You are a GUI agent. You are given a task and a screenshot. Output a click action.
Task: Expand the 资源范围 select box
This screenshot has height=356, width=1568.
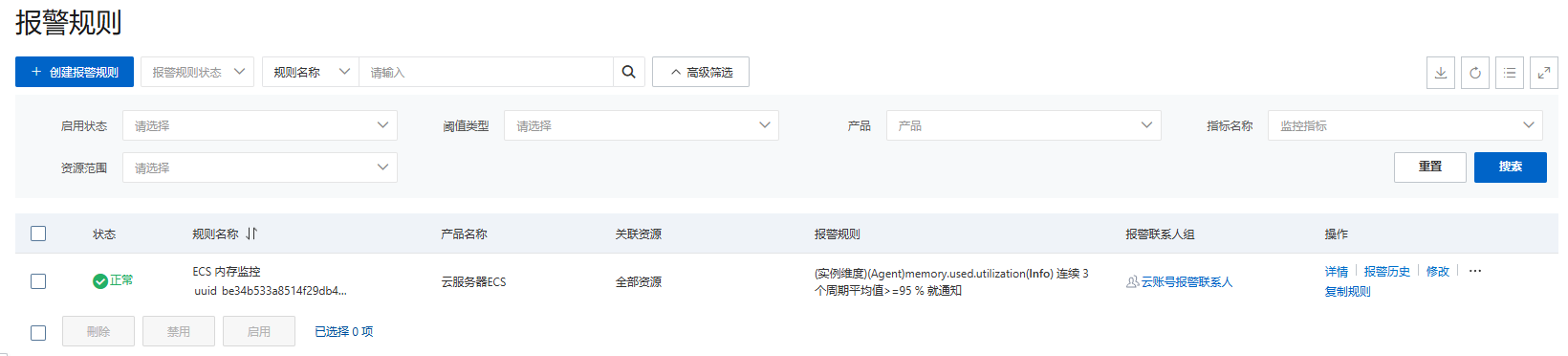[x=260, y=167]
